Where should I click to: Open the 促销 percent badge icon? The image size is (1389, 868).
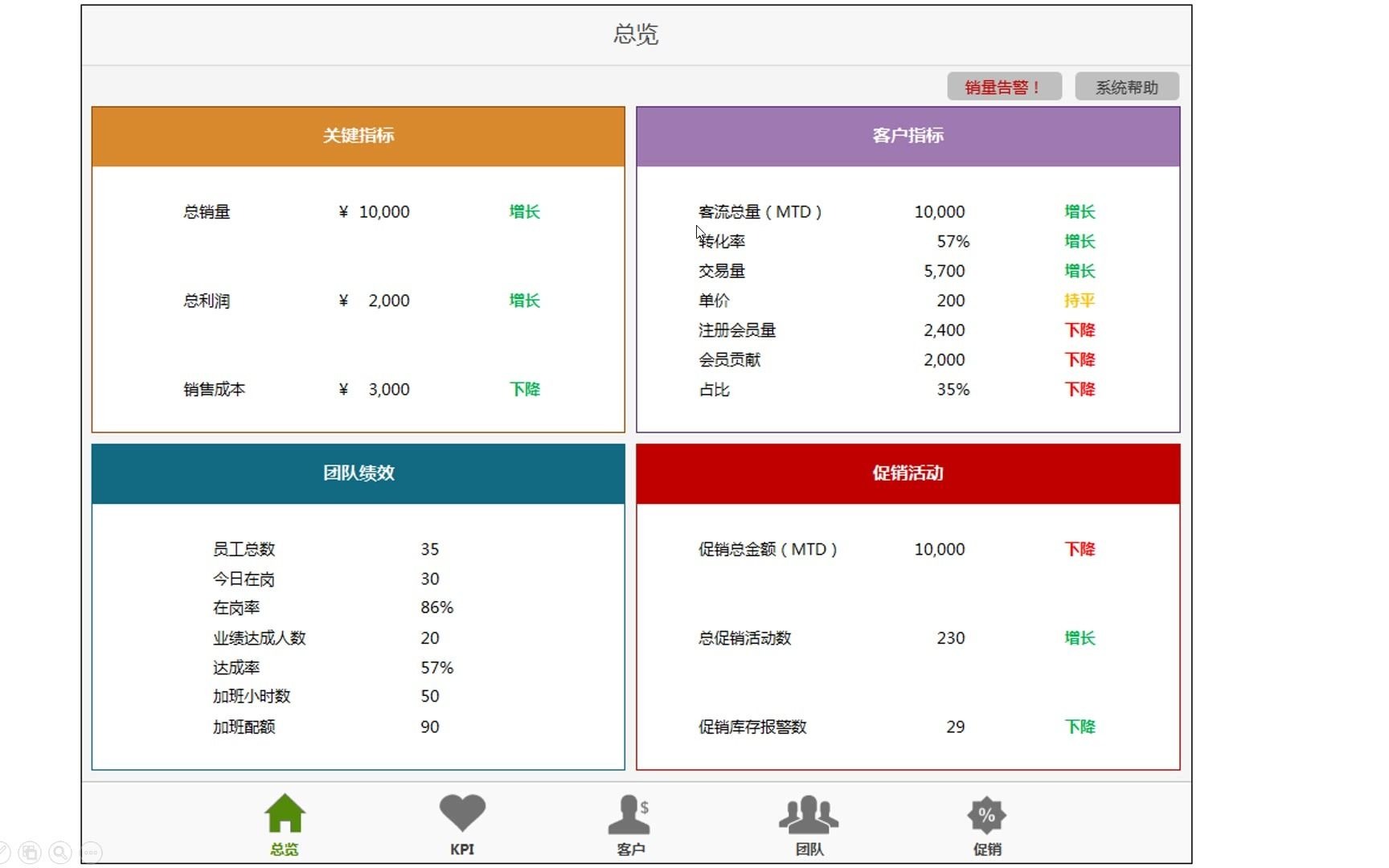click(986, 816)
